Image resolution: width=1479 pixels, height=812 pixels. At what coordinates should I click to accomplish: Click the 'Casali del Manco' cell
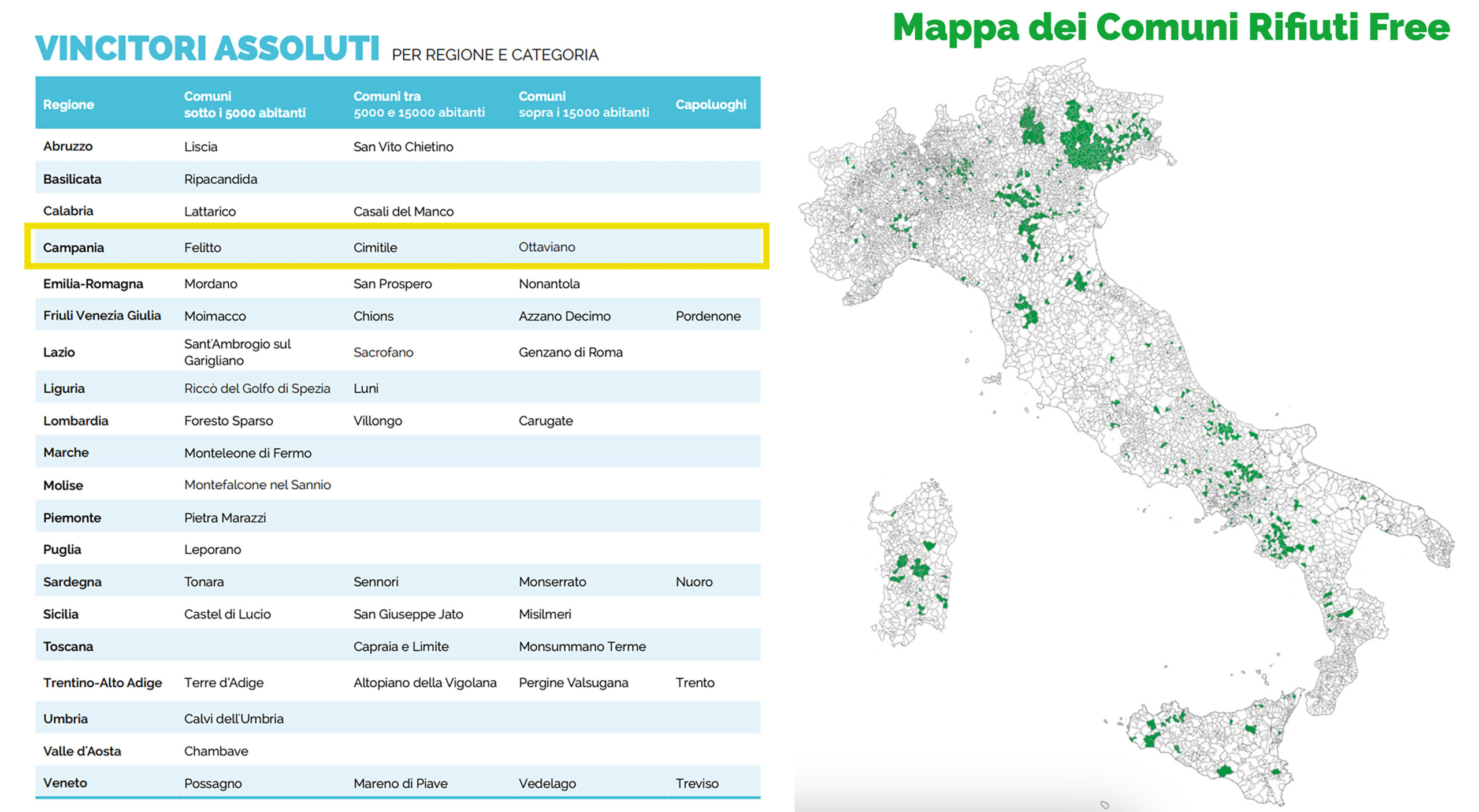click(x=403, y=211)
